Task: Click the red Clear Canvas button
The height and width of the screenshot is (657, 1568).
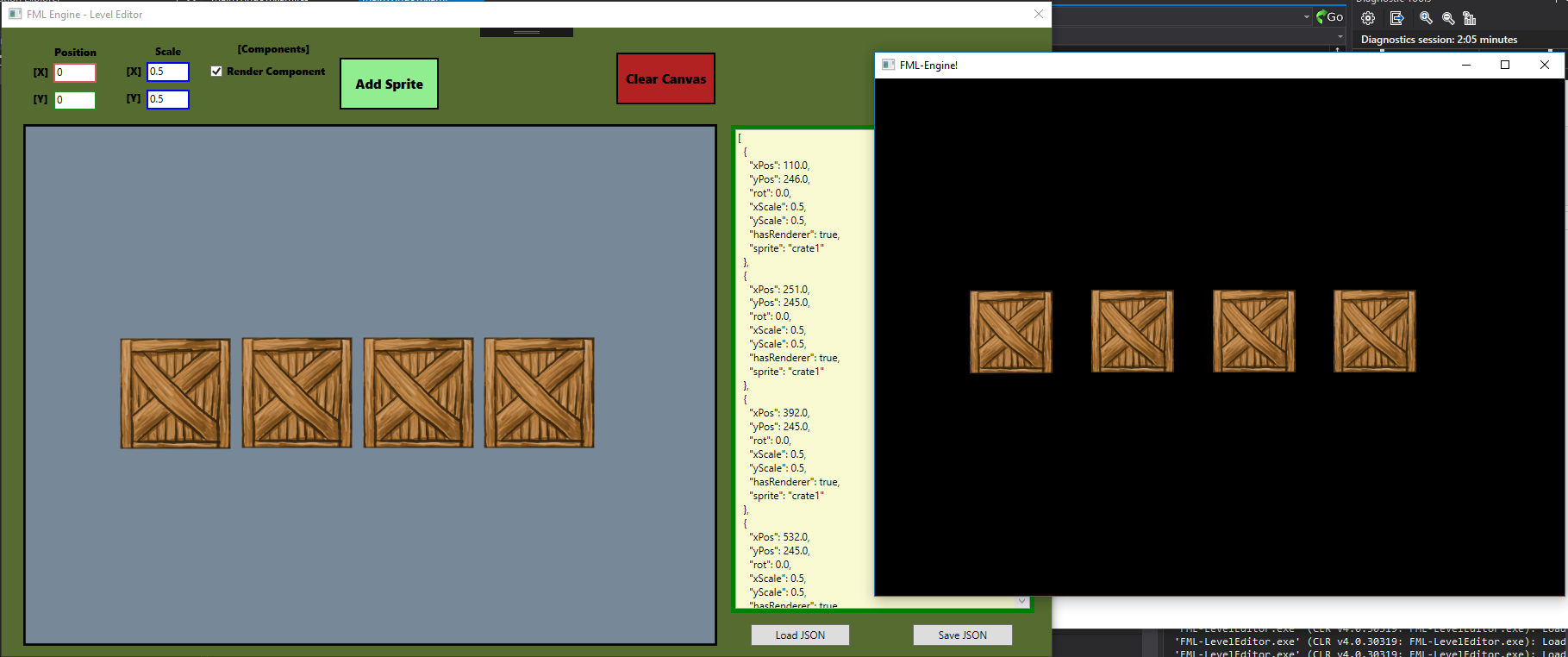Action: coord(665,78)
